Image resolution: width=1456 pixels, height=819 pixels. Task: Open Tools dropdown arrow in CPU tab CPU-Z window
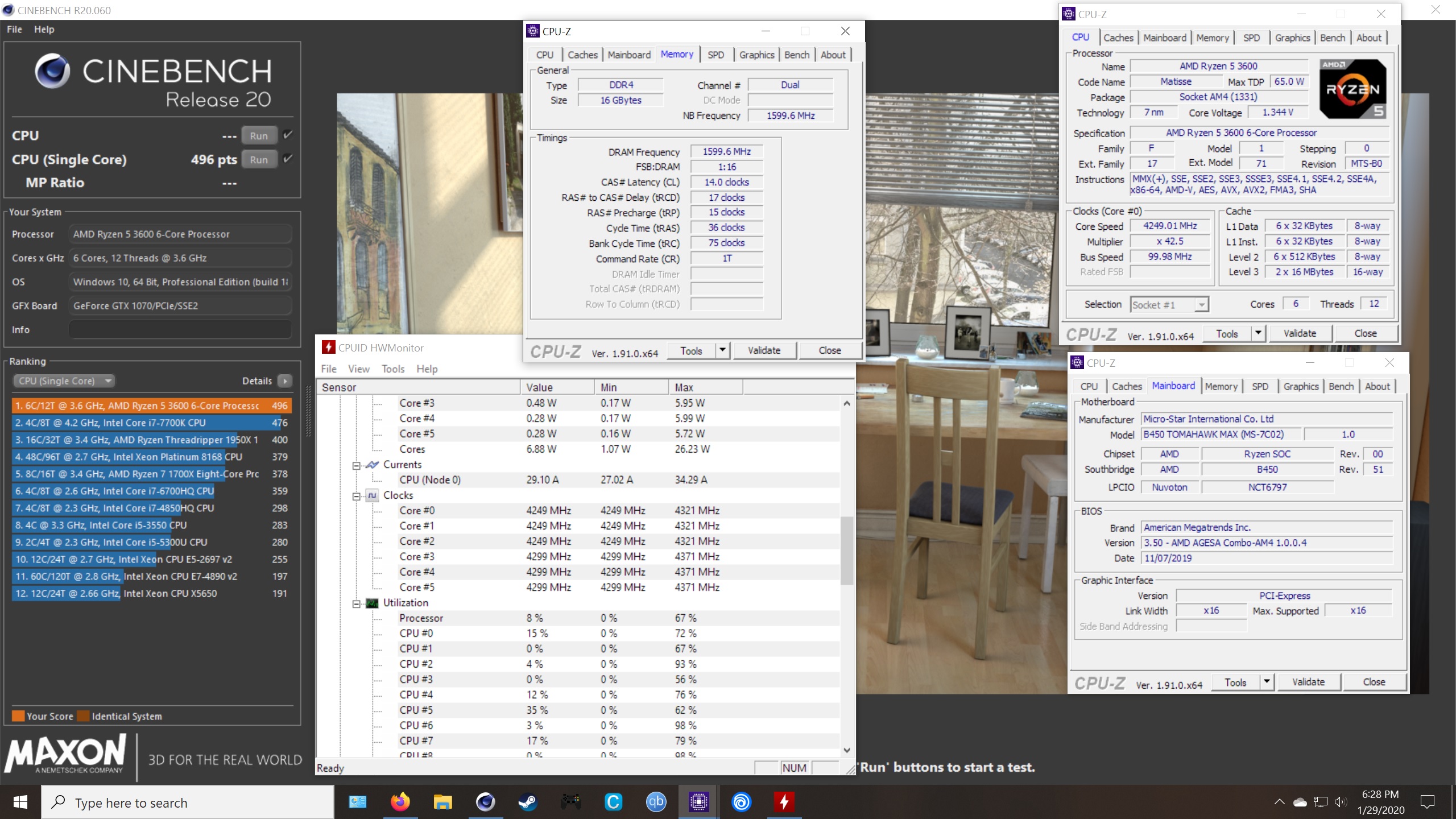[x=1258, y=333]
